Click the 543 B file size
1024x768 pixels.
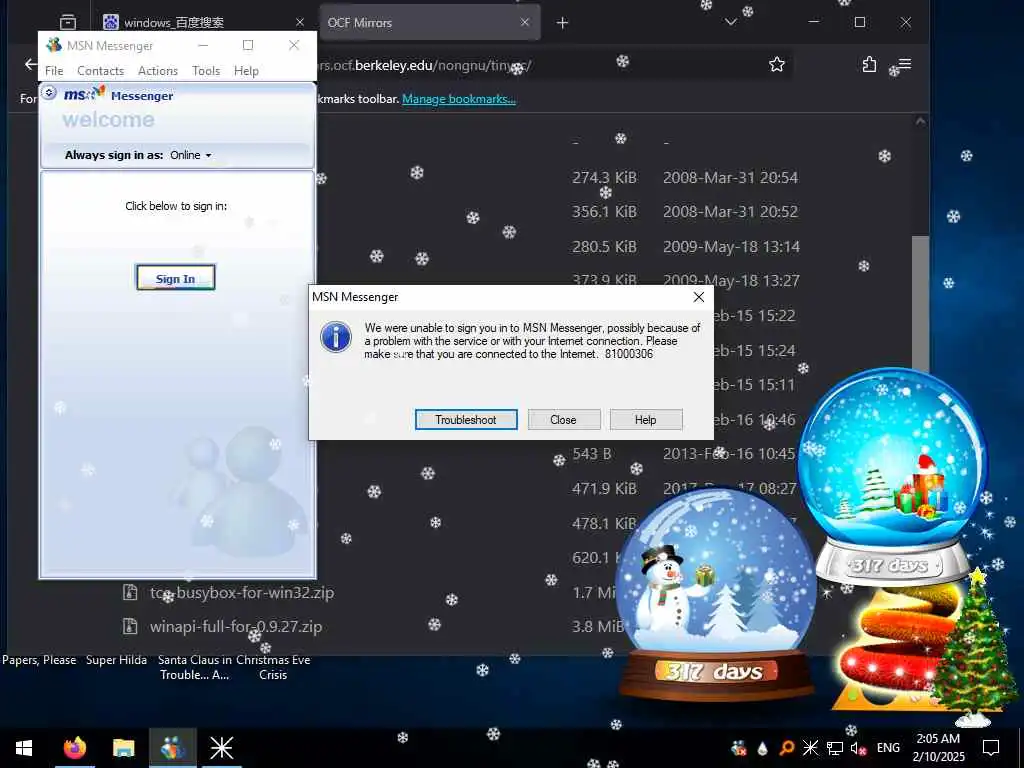coord(592,454)
